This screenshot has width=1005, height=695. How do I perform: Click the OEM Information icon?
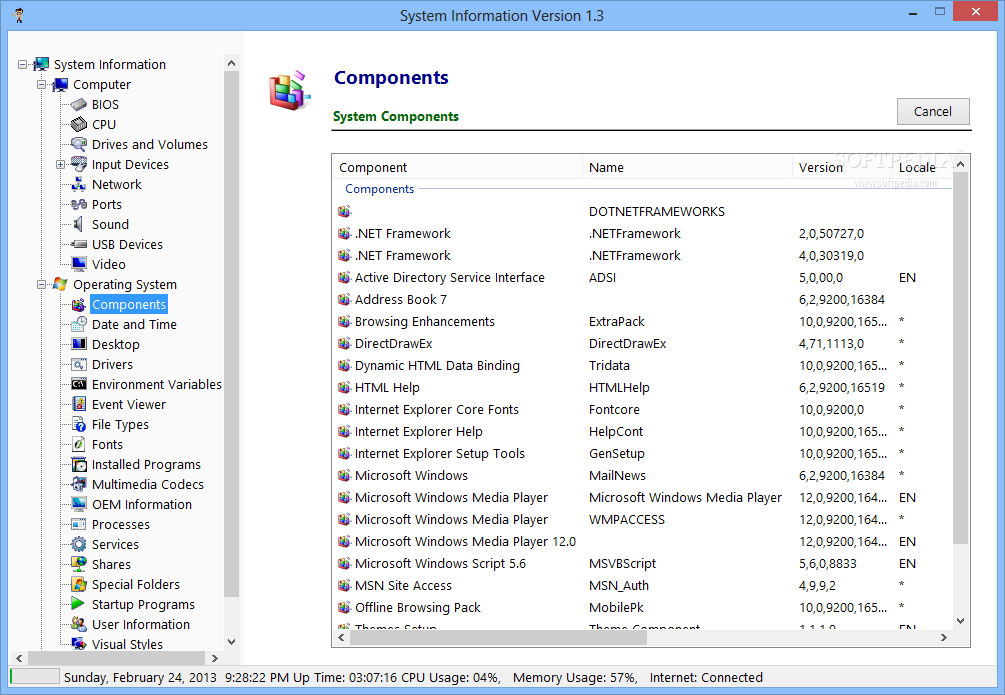click(79, 504)
